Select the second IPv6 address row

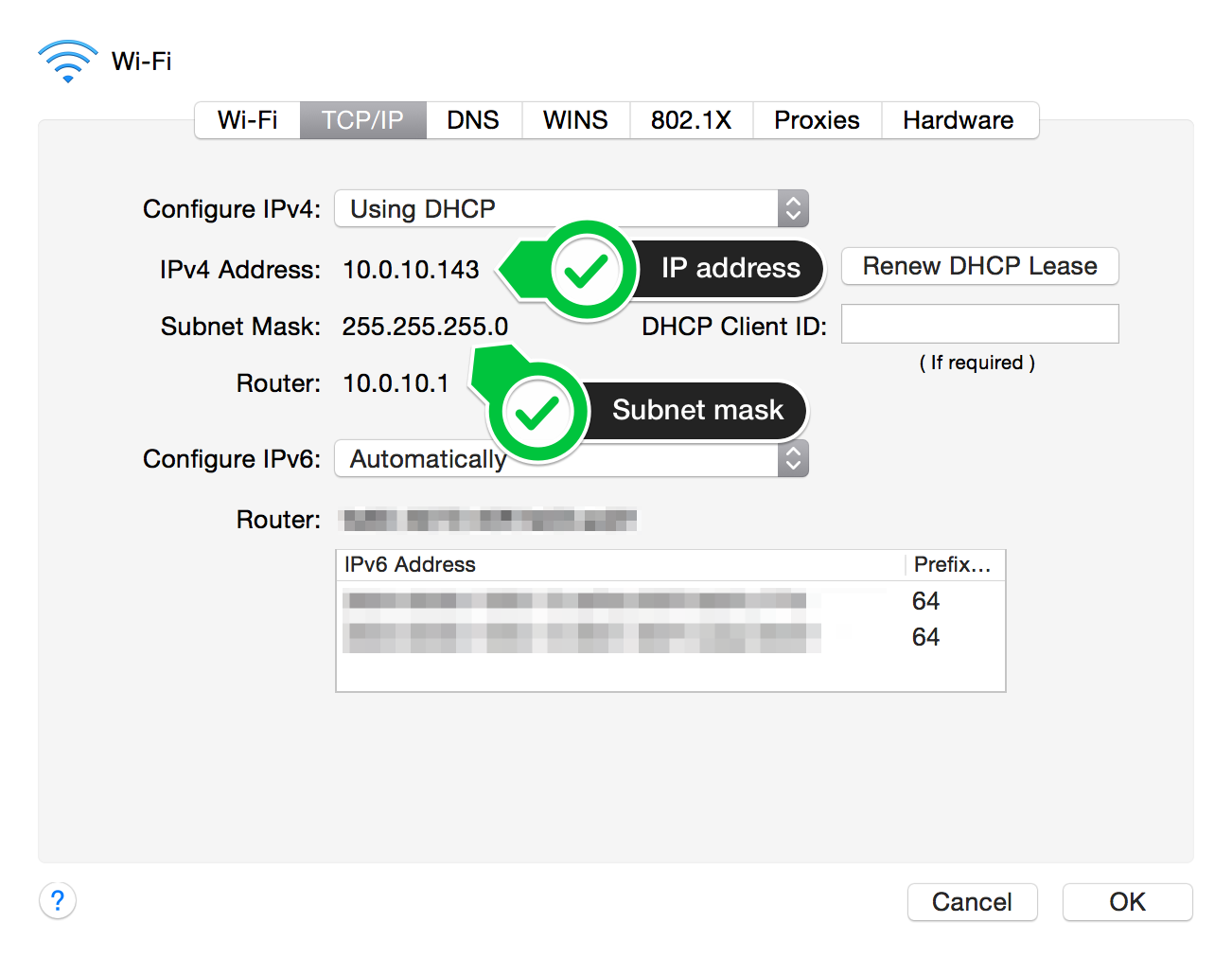(671, 637)
